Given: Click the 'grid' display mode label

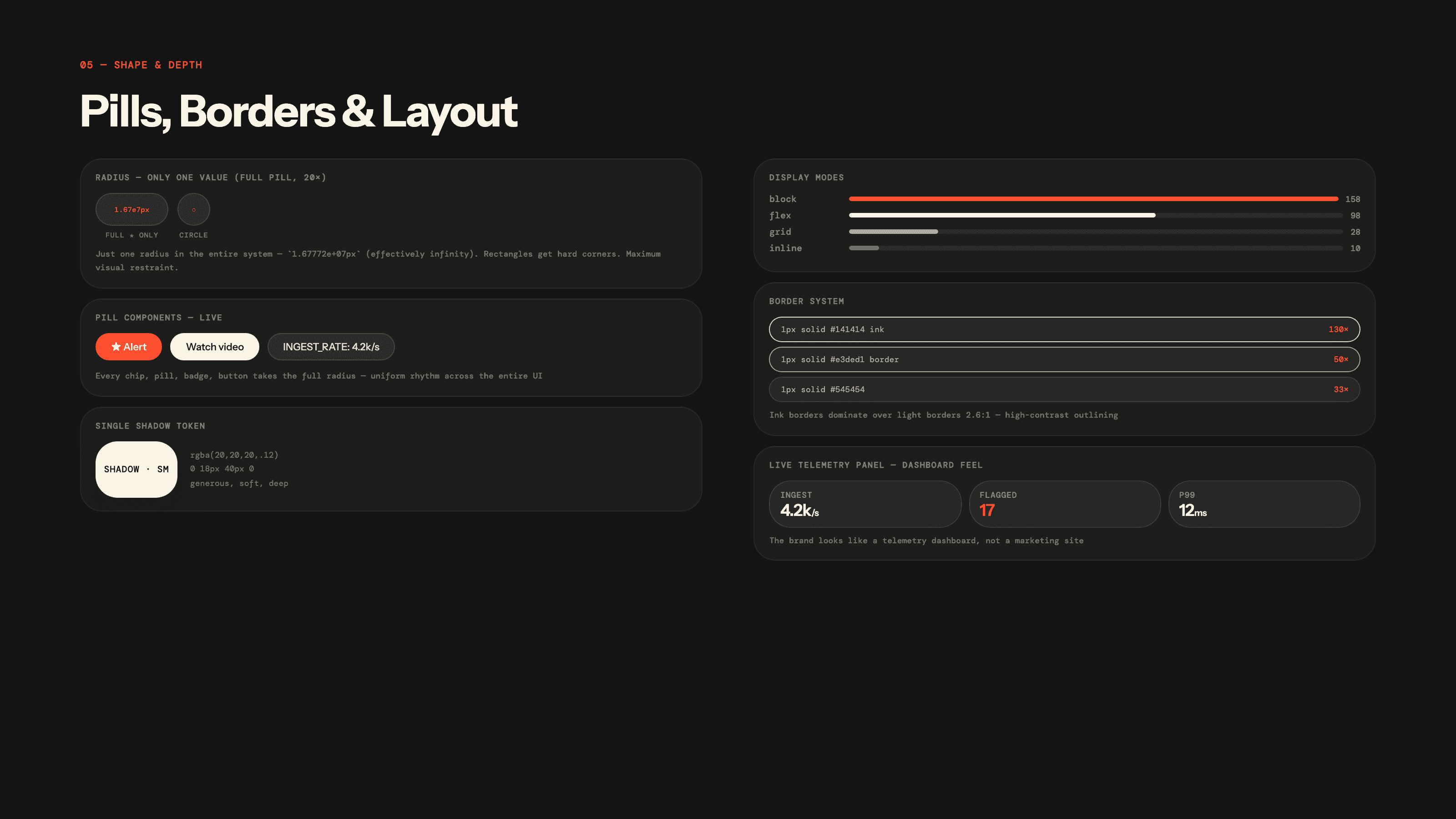Looking at the screenshot, I should (780, 232).
